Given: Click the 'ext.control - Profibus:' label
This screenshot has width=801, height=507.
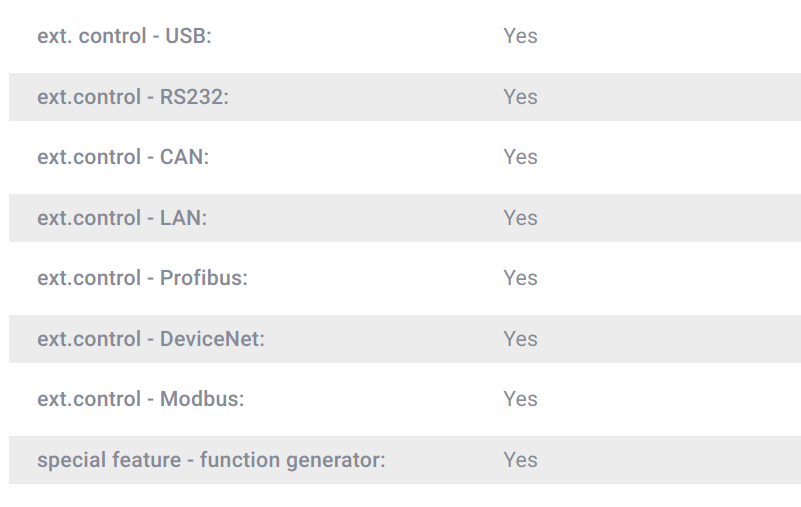Looking at the screenshot, I should point(142,278).
